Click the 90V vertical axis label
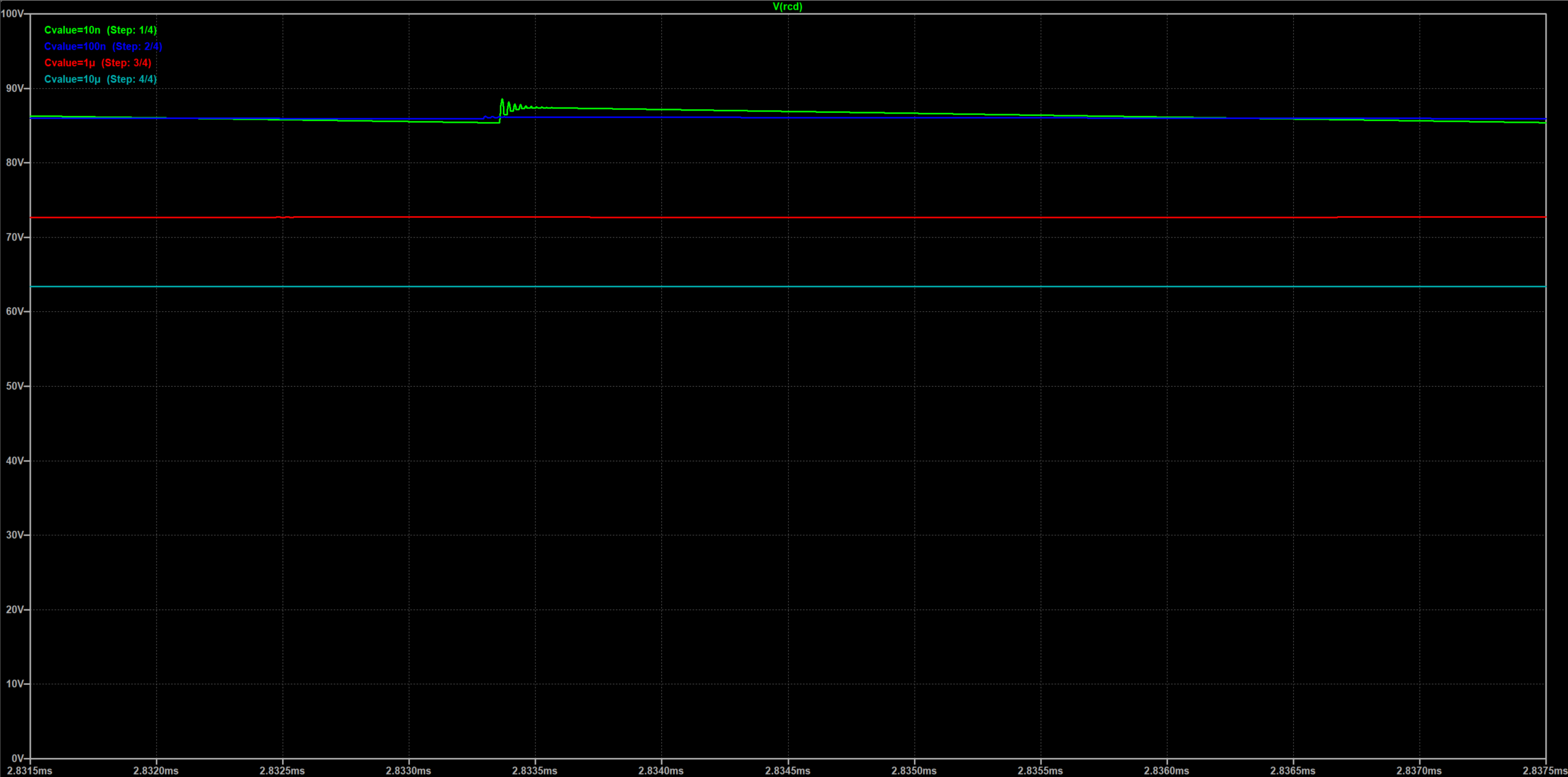Viewport: 1568px width, 777px height. [x=15, y=88]
